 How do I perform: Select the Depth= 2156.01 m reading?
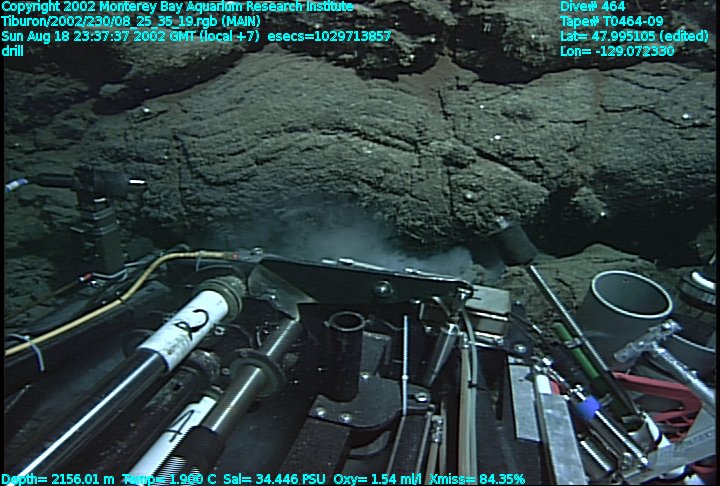tap(58, 479)
